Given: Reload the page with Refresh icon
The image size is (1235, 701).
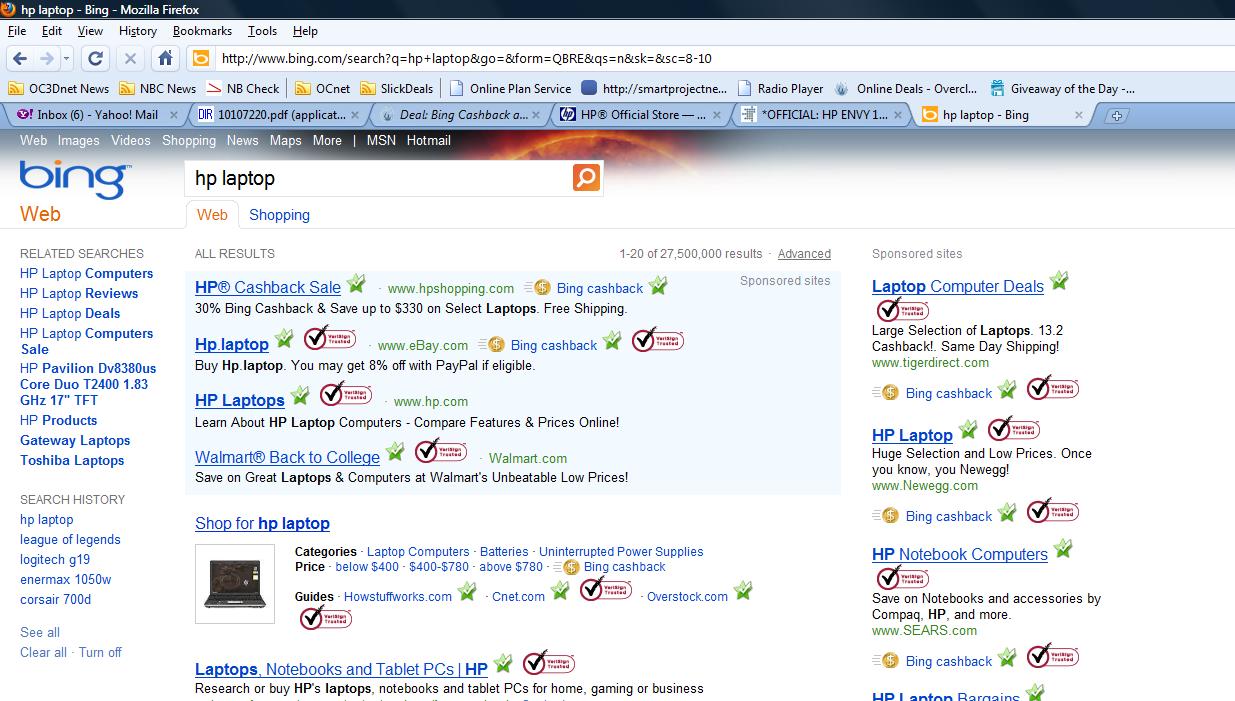Looking at the screenshot, I should (96, 58).
